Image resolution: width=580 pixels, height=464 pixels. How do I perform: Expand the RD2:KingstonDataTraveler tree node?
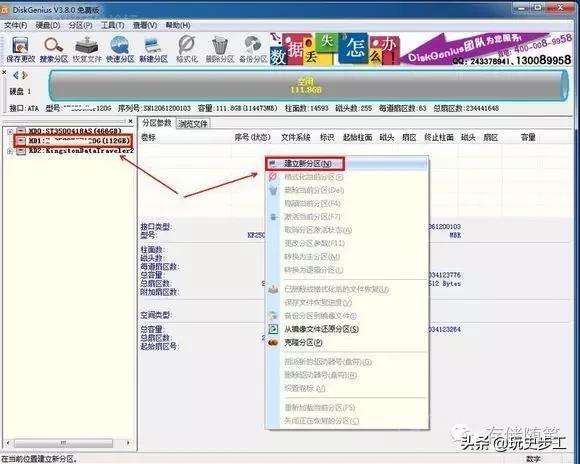pos(10,151)
